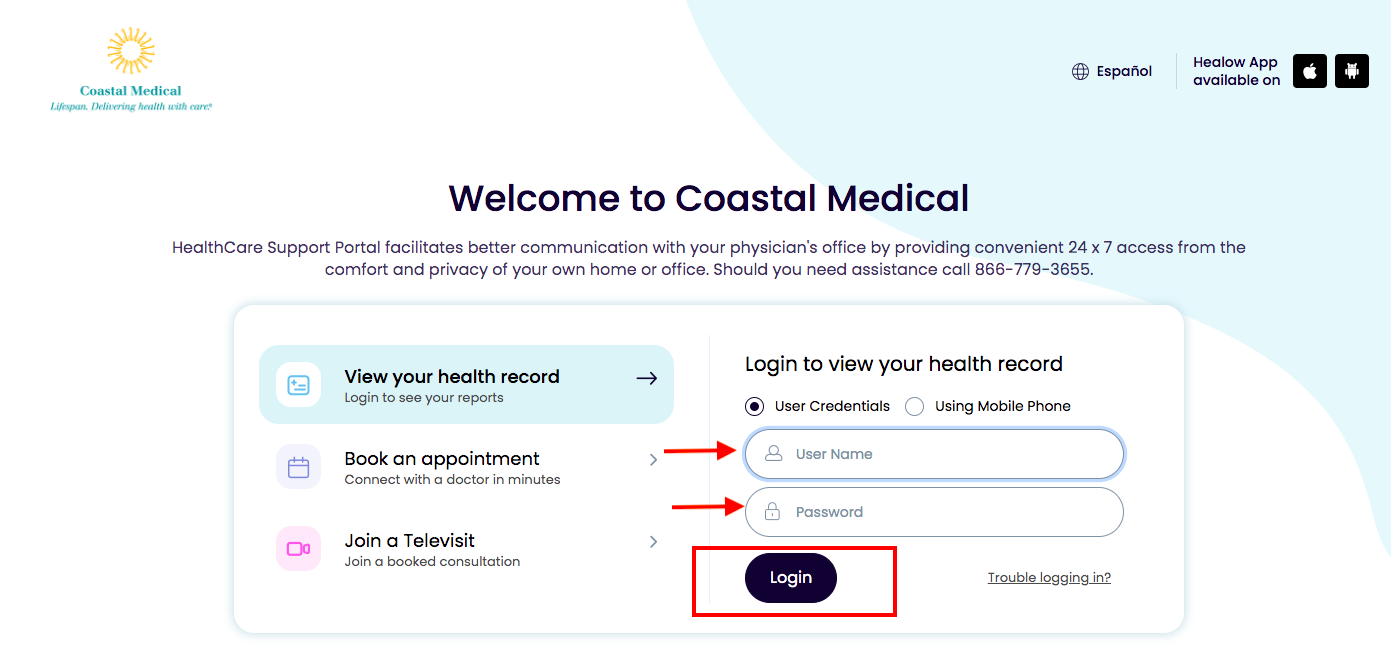Open the Trouble logging in link
This screenshot has width=1391, height=651.
click(1049, 578)
